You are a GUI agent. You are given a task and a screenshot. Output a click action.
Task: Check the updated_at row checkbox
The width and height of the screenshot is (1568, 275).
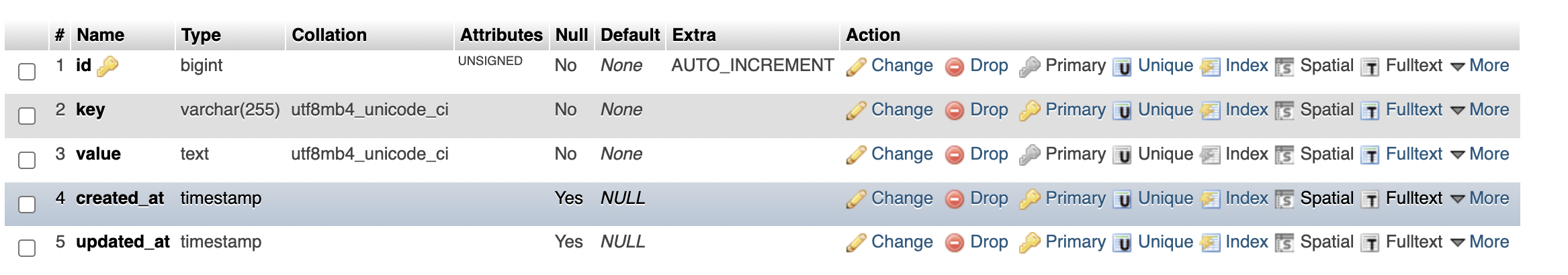(27, 248)
